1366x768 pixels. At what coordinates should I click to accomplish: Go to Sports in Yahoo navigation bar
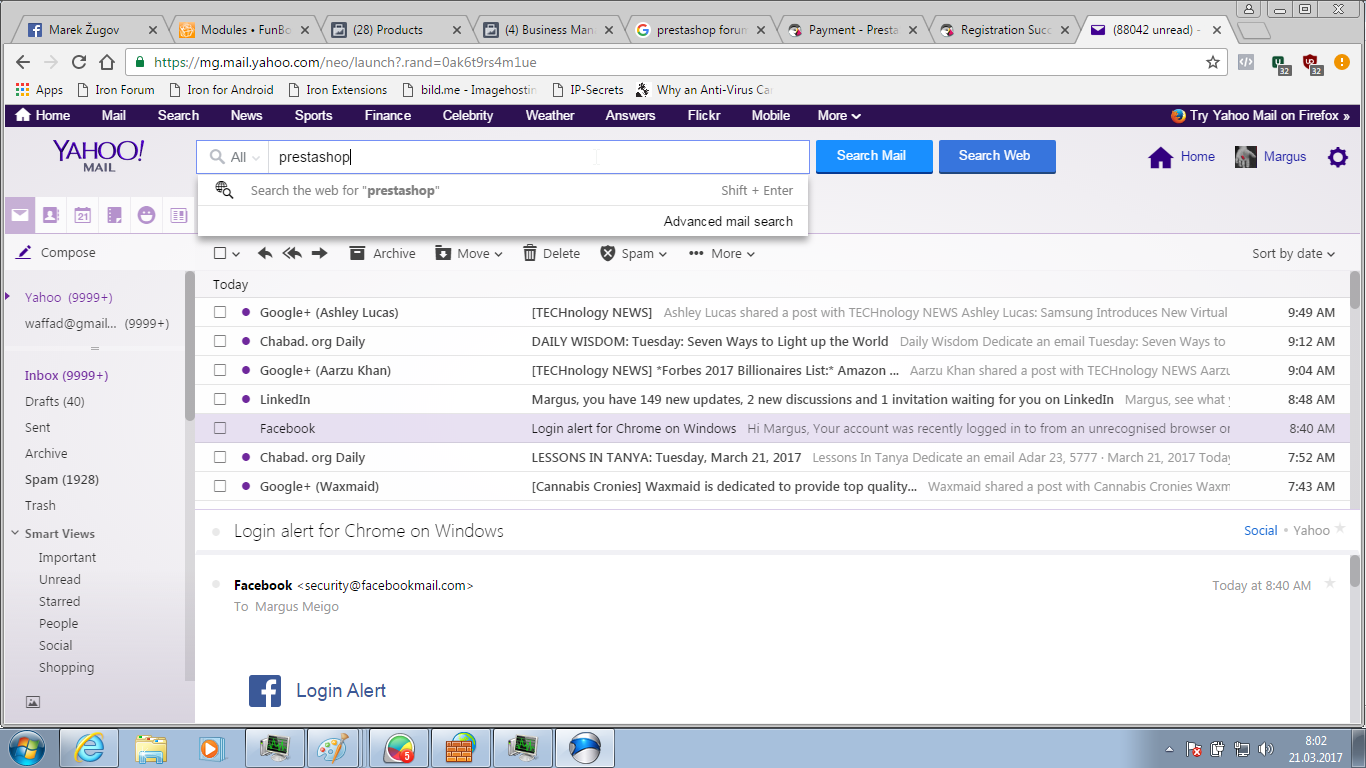[313, 116]
